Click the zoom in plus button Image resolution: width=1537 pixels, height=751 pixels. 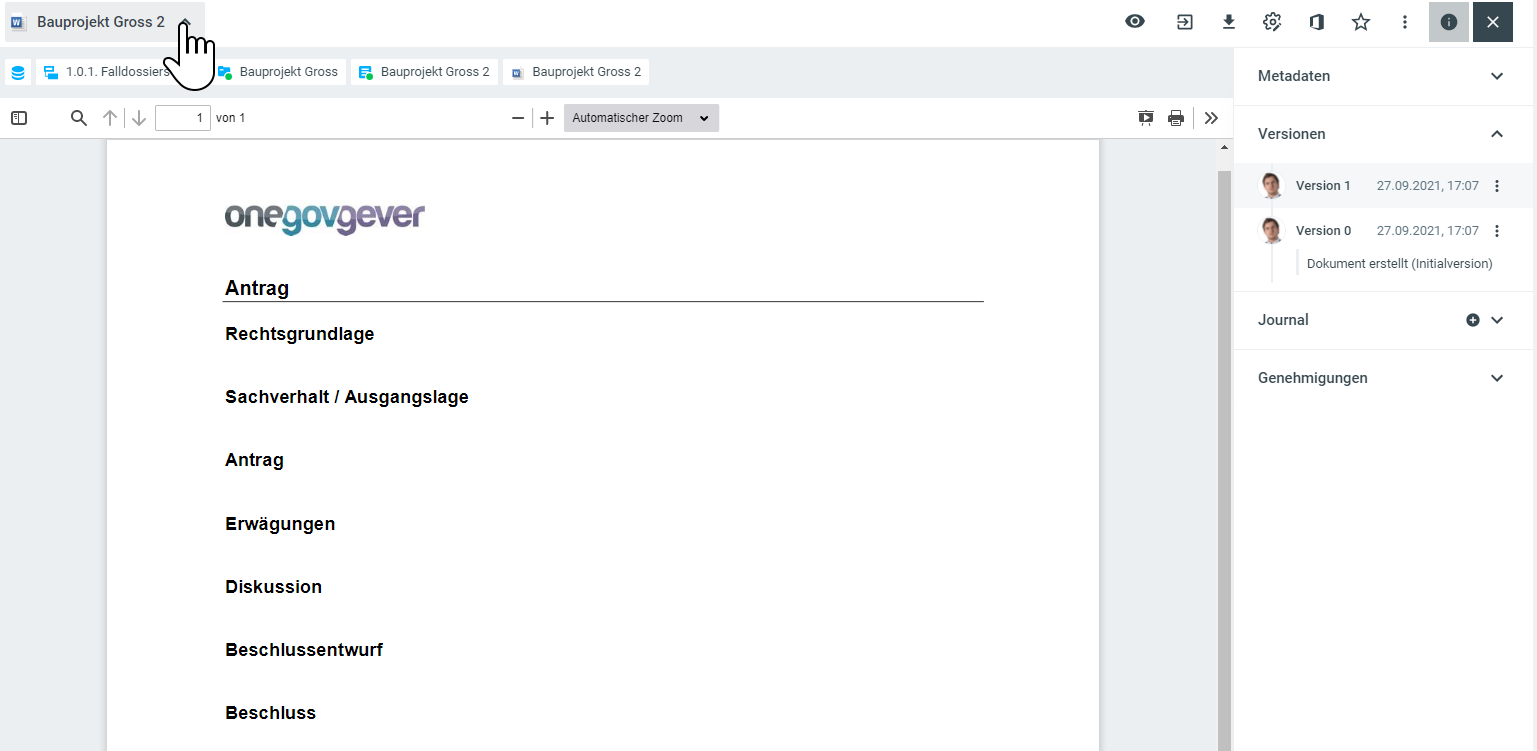[547, 118]
